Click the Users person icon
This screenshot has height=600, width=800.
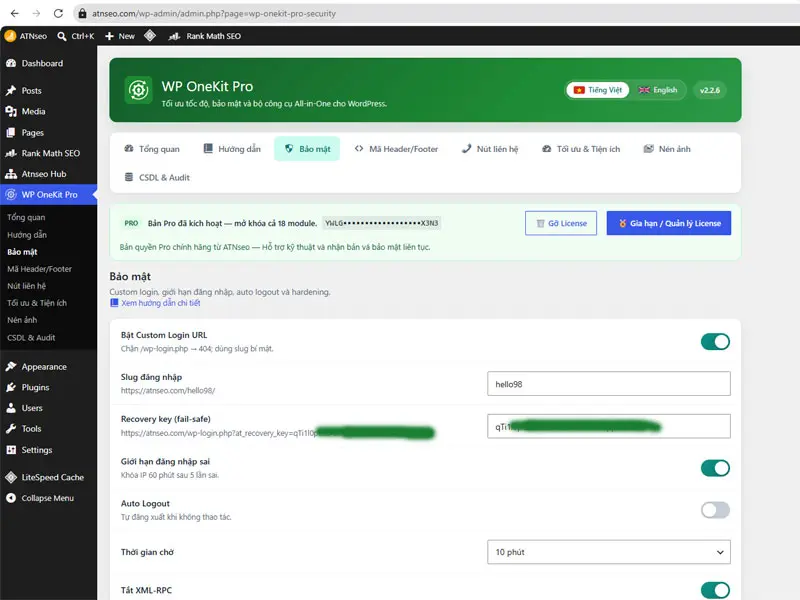11,408
